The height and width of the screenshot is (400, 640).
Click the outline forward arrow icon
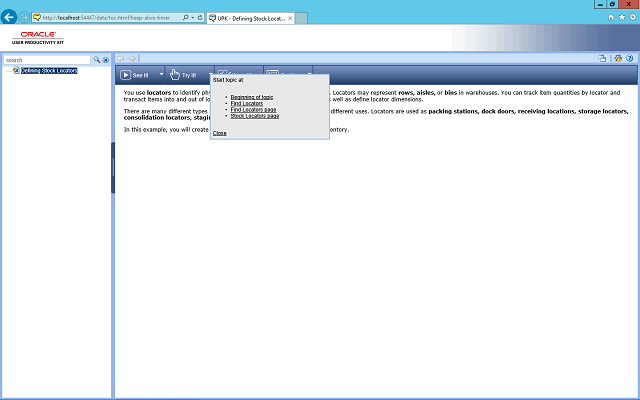(x=132, y=59)
